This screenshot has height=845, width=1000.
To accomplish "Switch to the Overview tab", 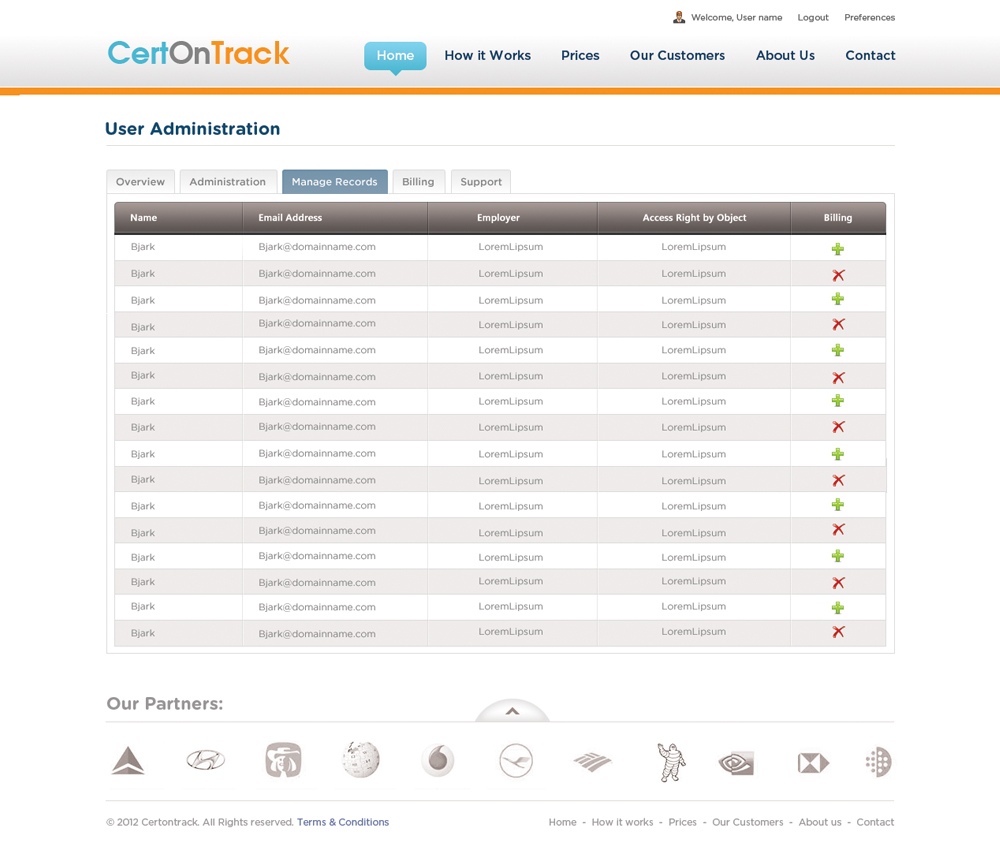I will (140, 182).
